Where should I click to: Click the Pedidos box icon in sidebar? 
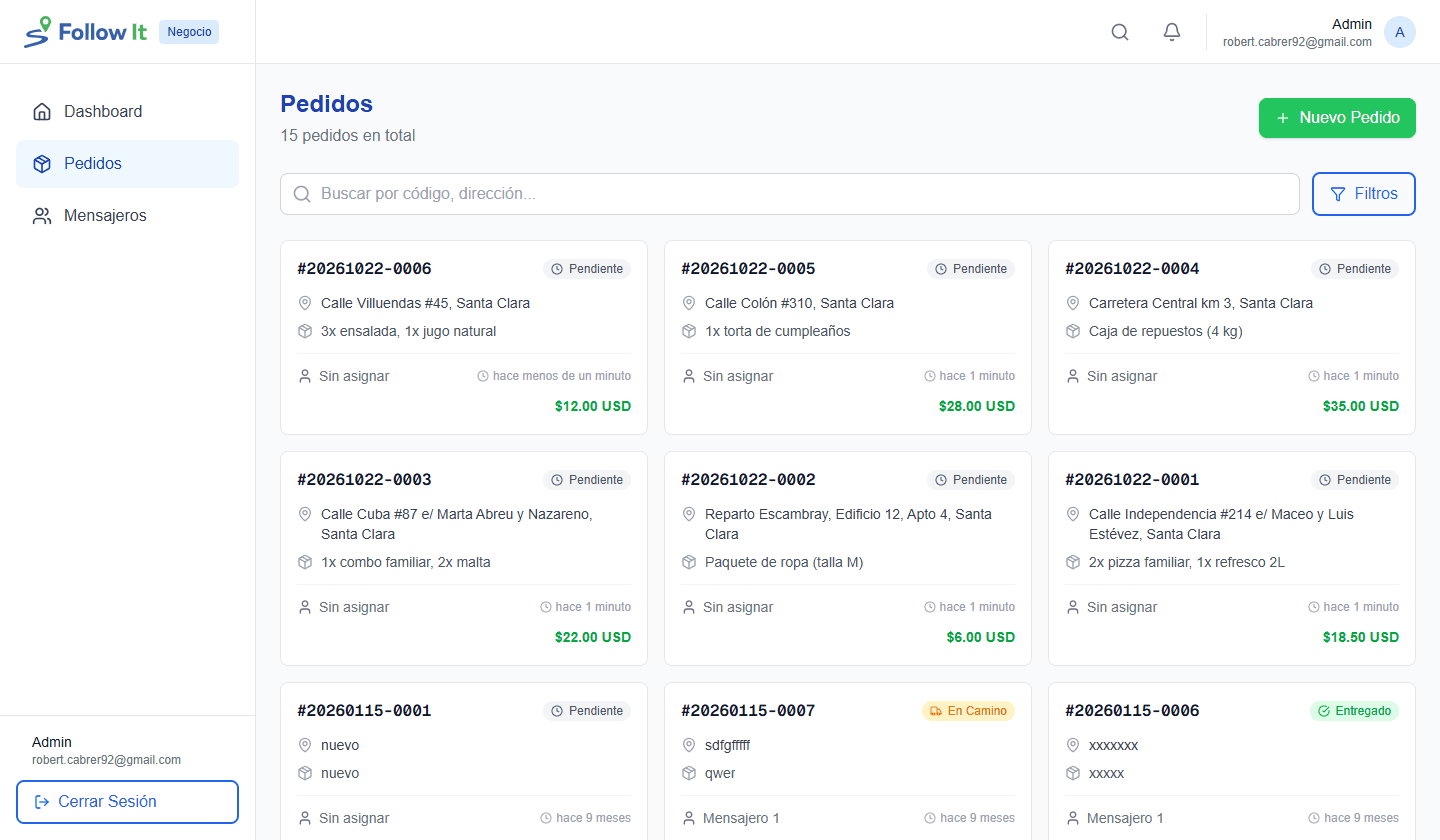pos(42,164)
